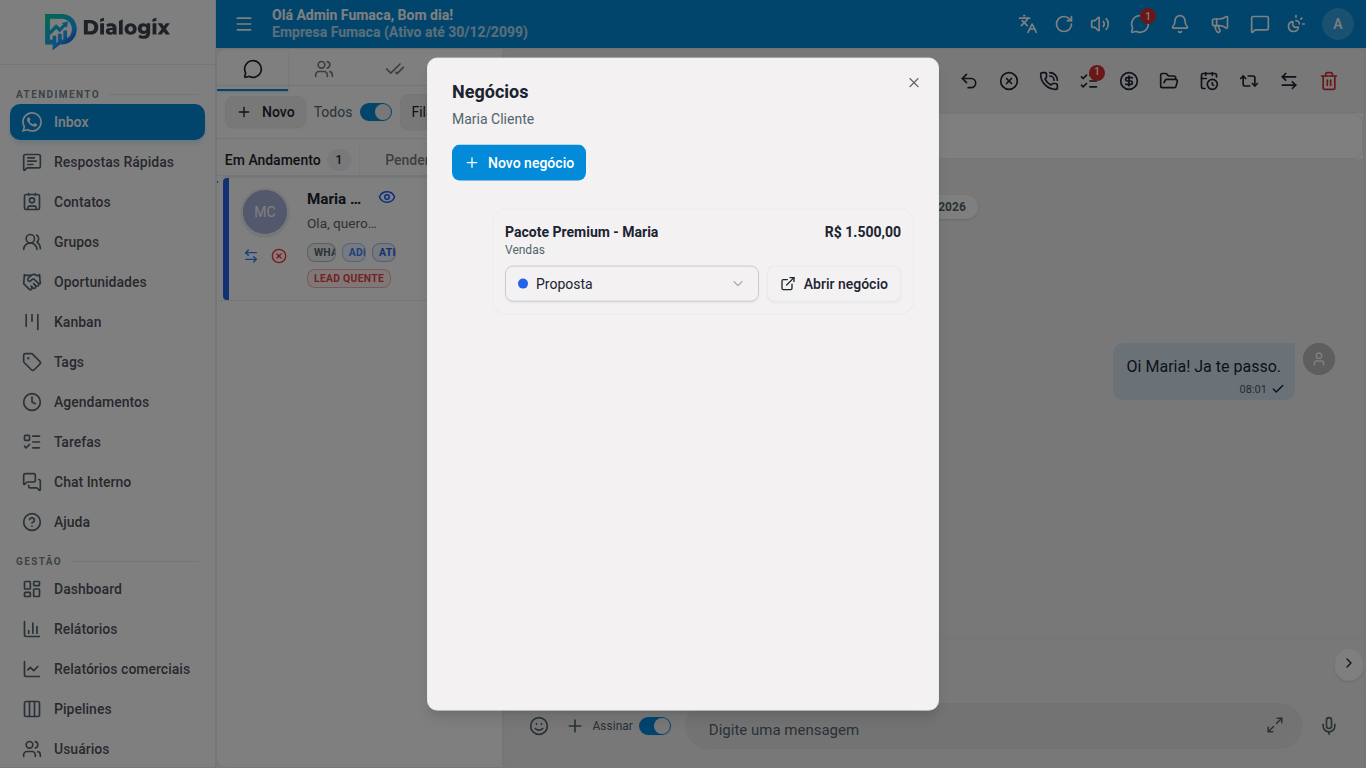Screen dimensions: 1366x768
Task: Expand the right side panel chevron
Action: point(1348,662)
